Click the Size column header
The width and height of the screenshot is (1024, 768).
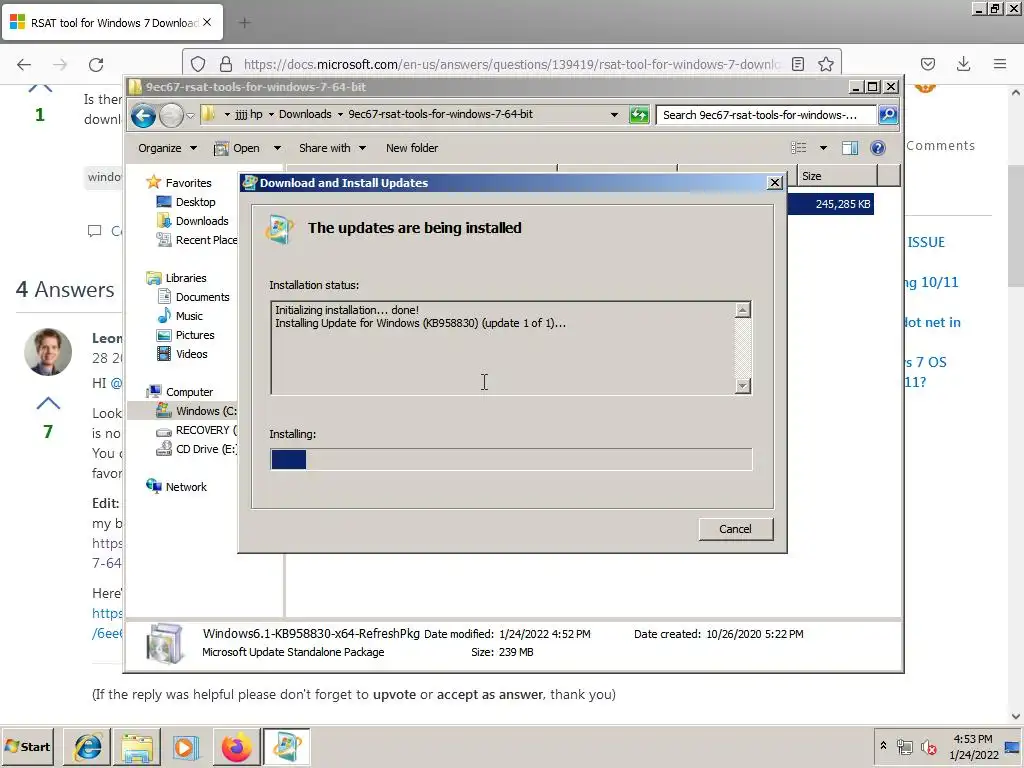tap(837, 176)
